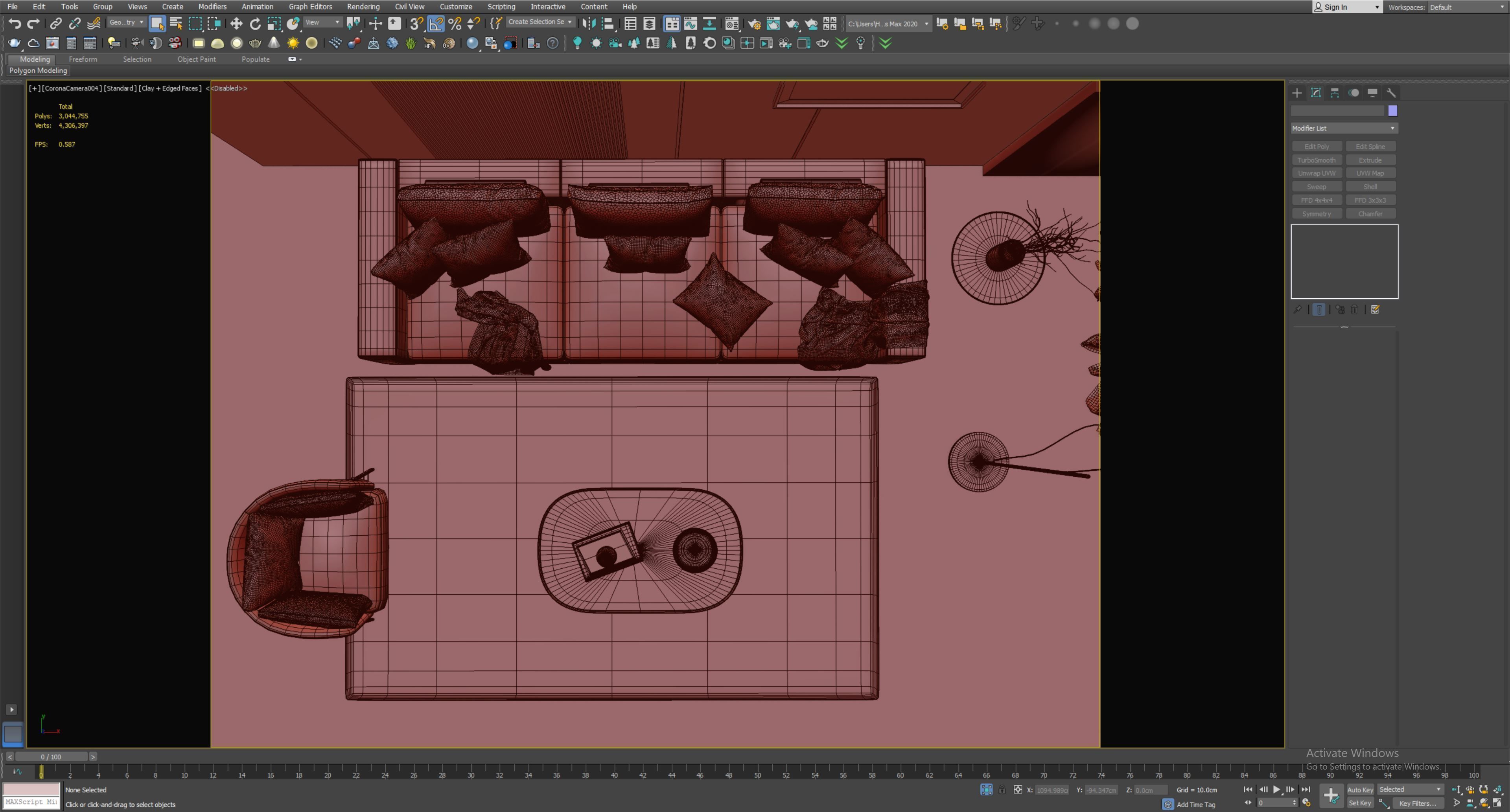Click the object color swatch

pos(1393,111)
